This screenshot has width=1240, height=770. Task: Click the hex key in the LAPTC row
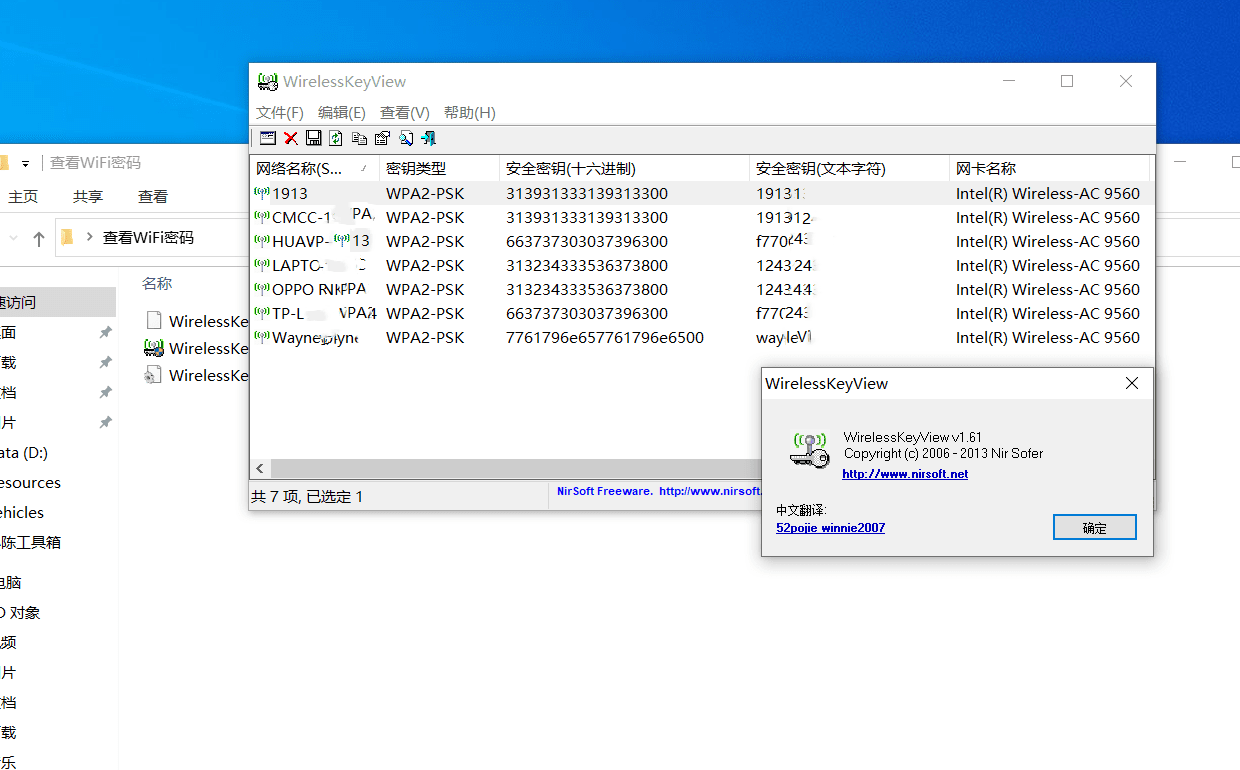tap(587, 265)
